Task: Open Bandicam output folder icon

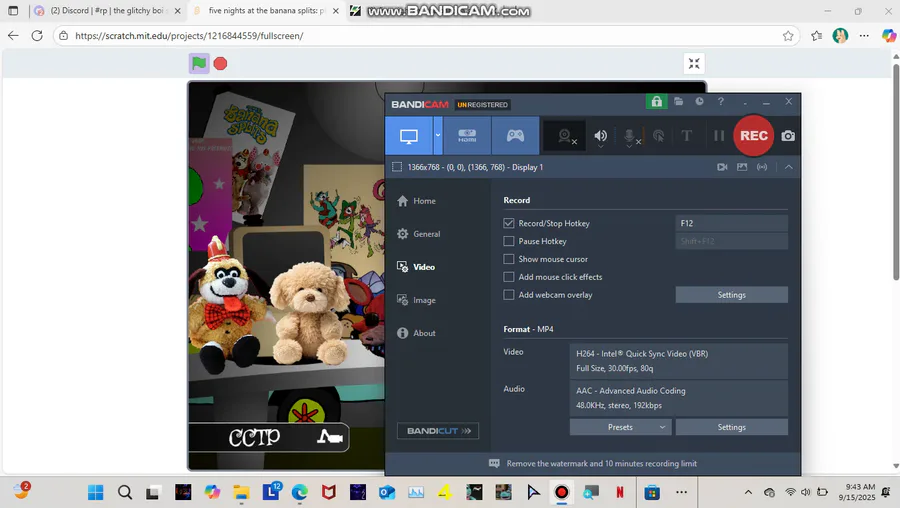Action: click(x=678, y=102)
